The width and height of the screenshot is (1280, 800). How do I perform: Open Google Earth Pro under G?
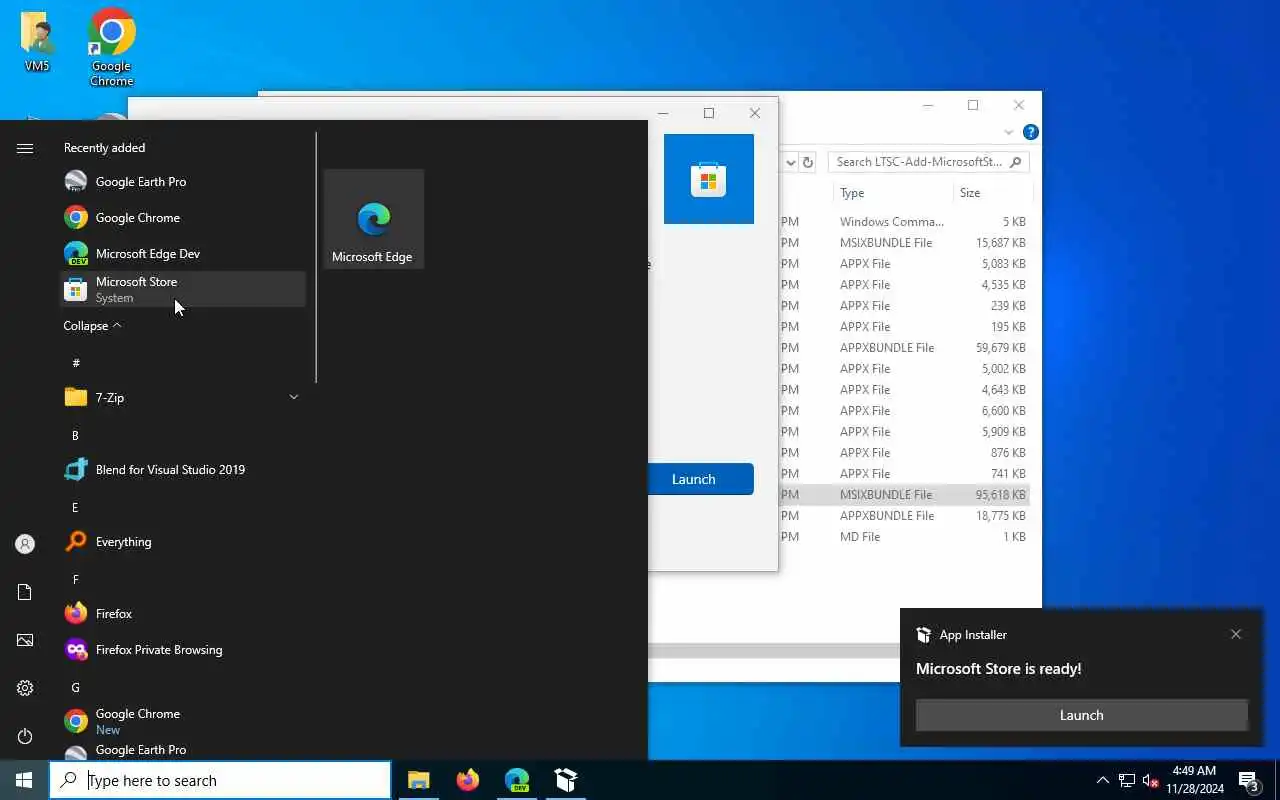point(183,750)
